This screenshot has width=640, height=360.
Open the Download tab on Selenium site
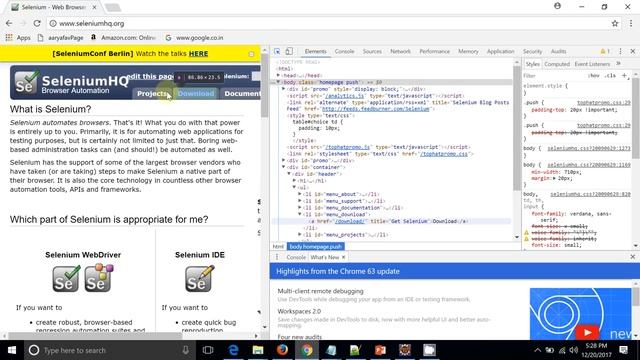click(196, 93)
